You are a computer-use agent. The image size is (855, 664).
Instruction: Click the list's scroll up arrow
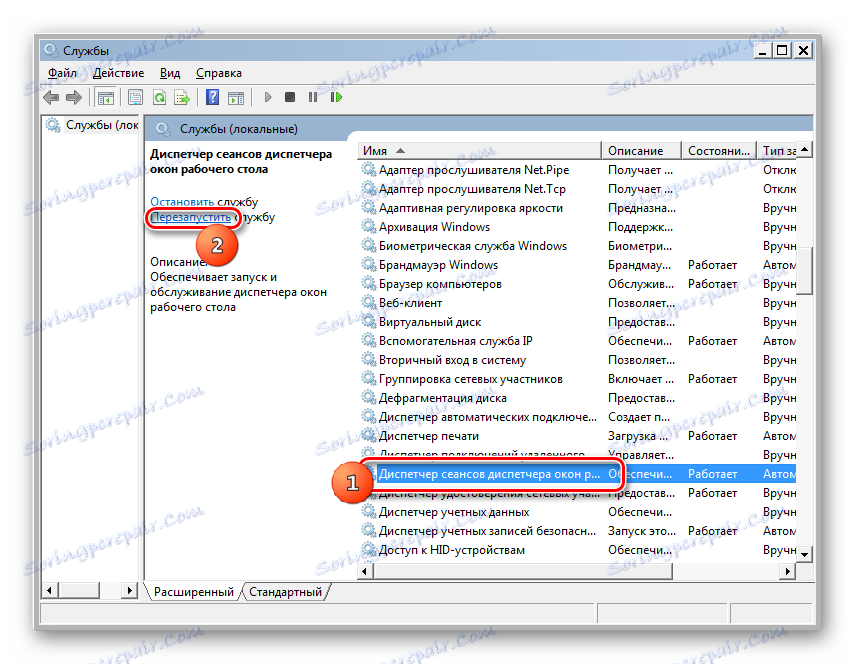[805, 150]
